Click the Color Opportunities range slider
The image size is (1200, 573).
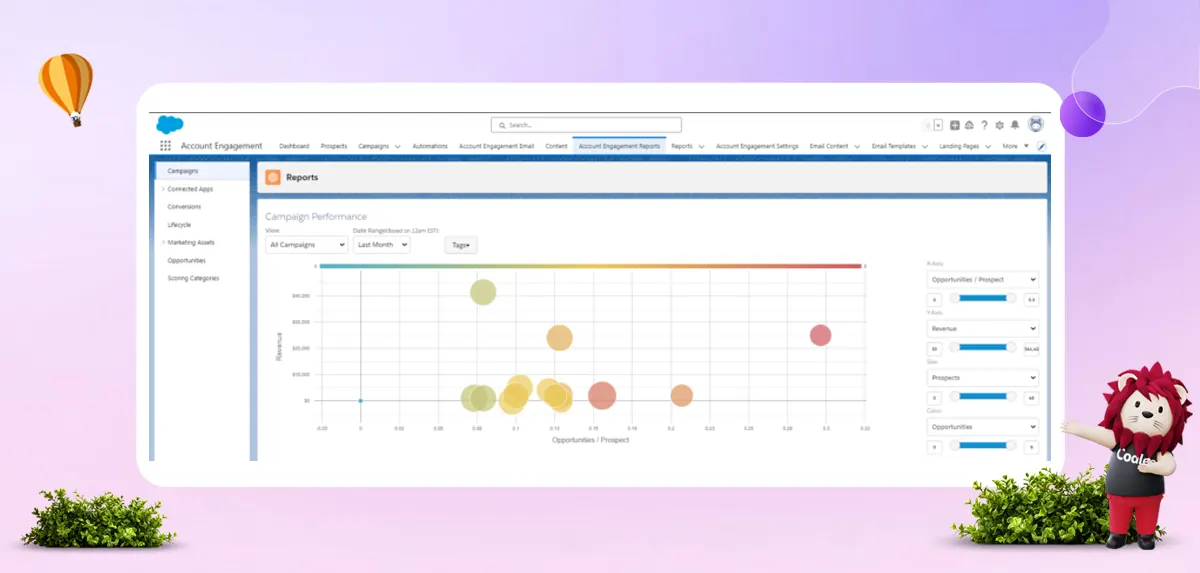983,446
